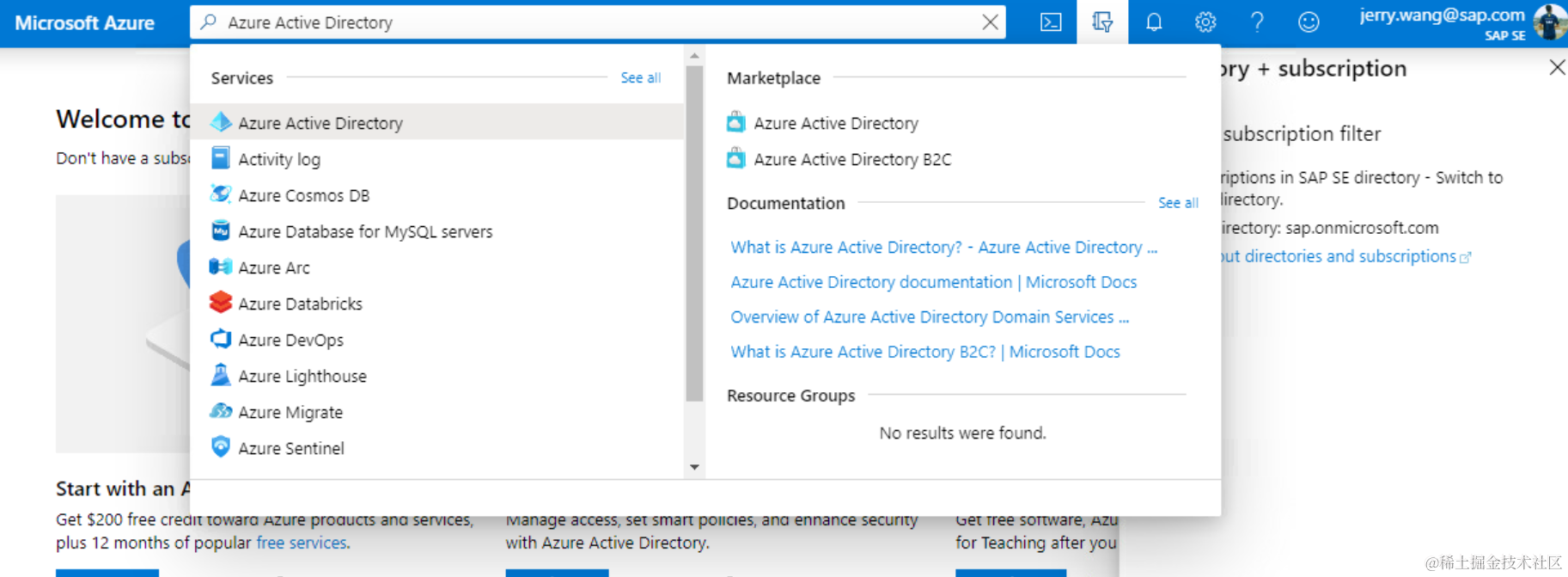Open the Directory + subscription filter icon

coord(1102,22)
